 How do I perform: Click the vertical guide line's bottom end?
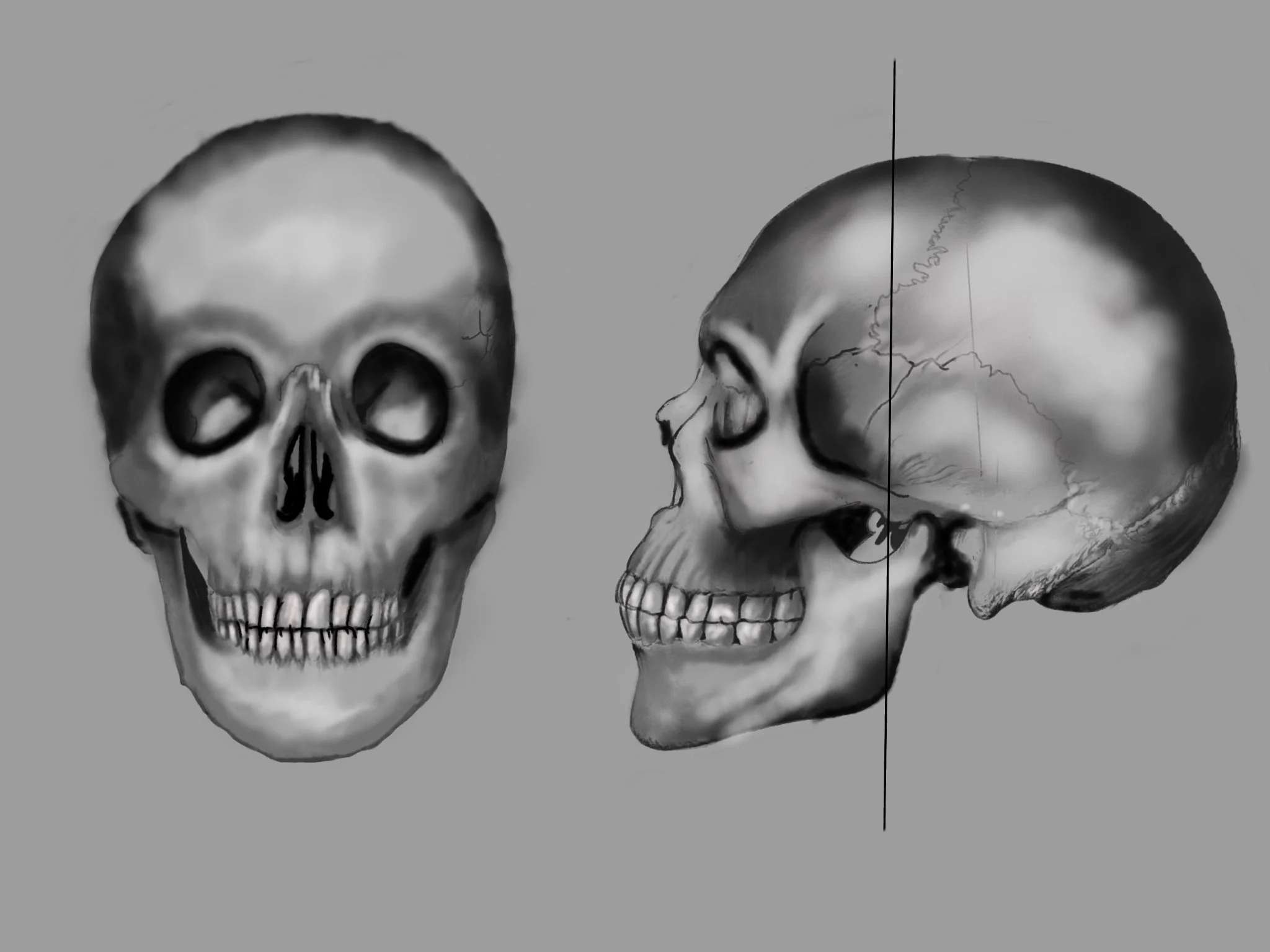884,828
